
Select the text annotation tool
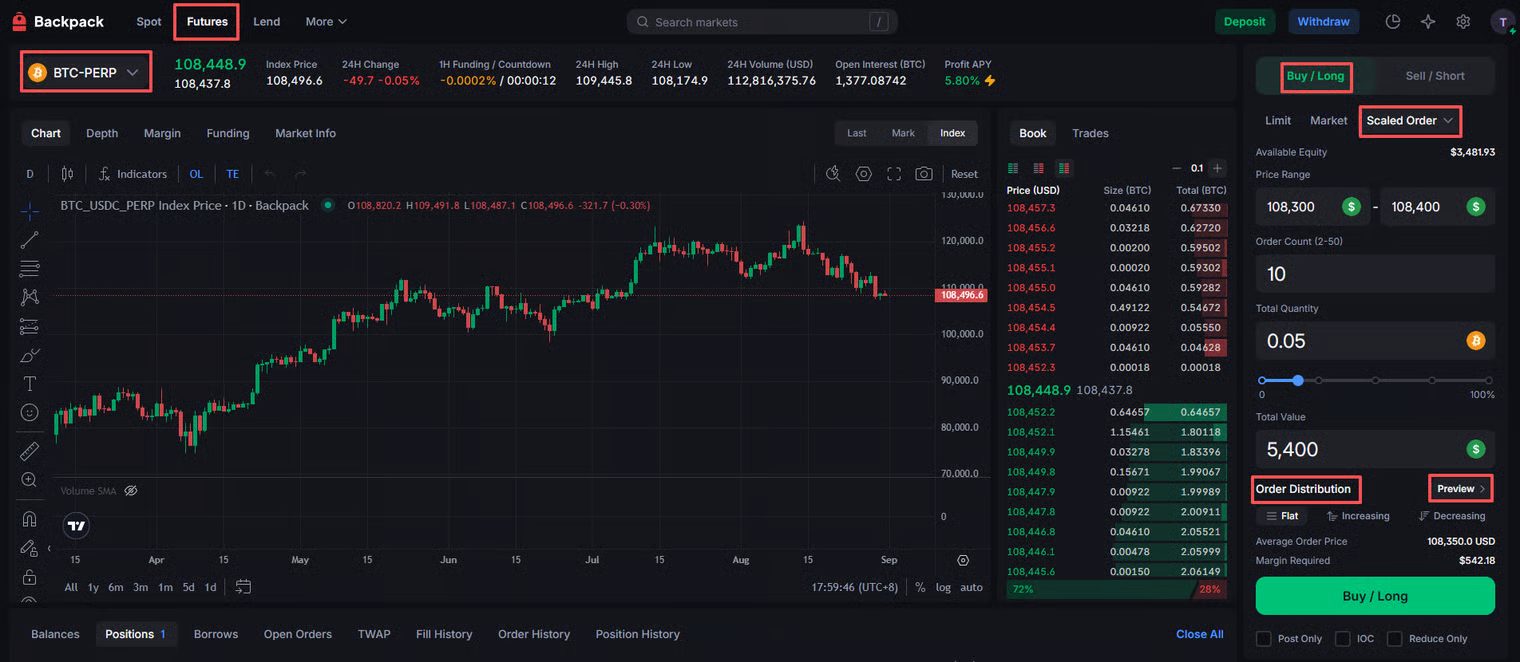click(x=30, y=384)
